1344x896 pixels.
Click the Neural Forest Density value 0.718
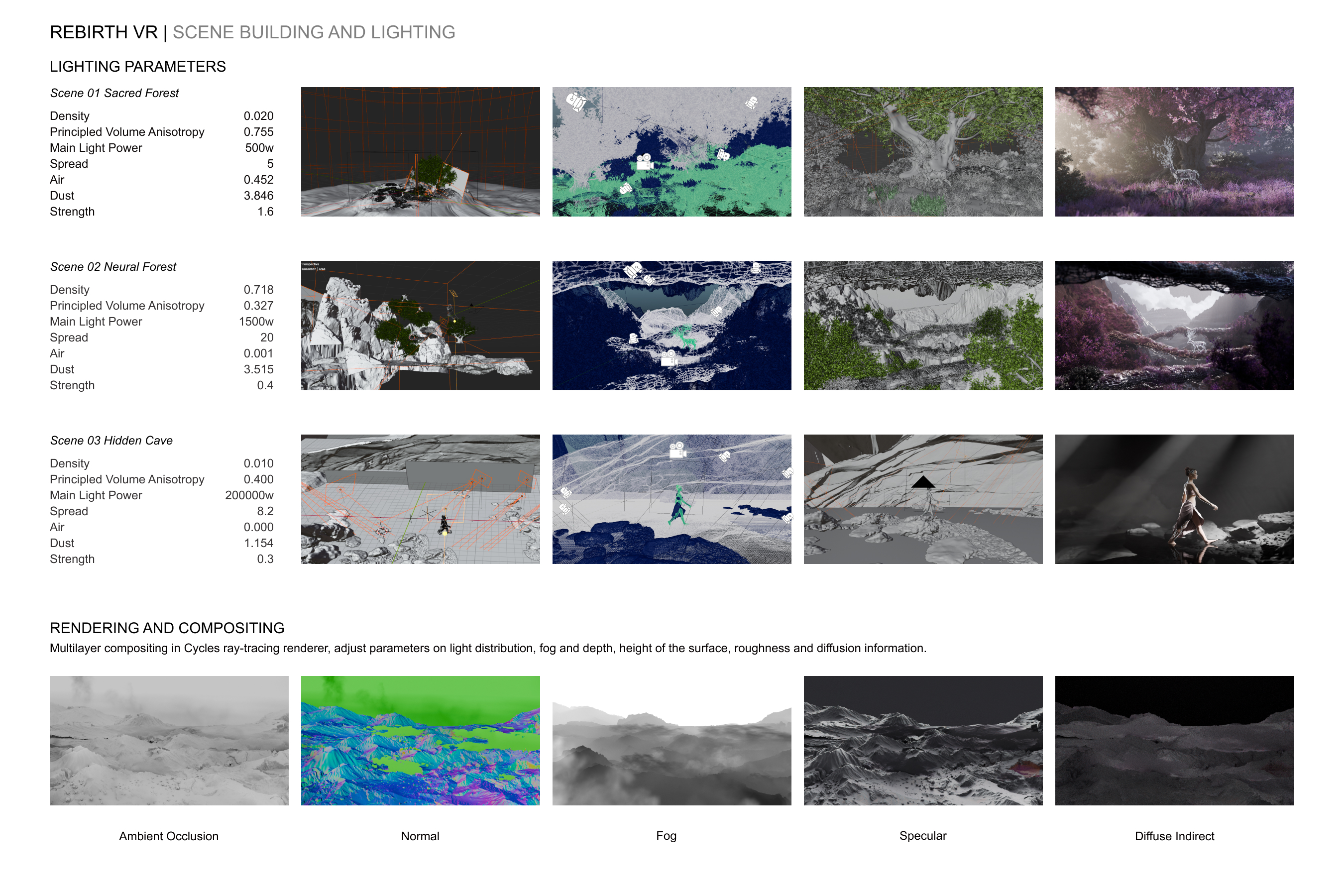(258, 290)
